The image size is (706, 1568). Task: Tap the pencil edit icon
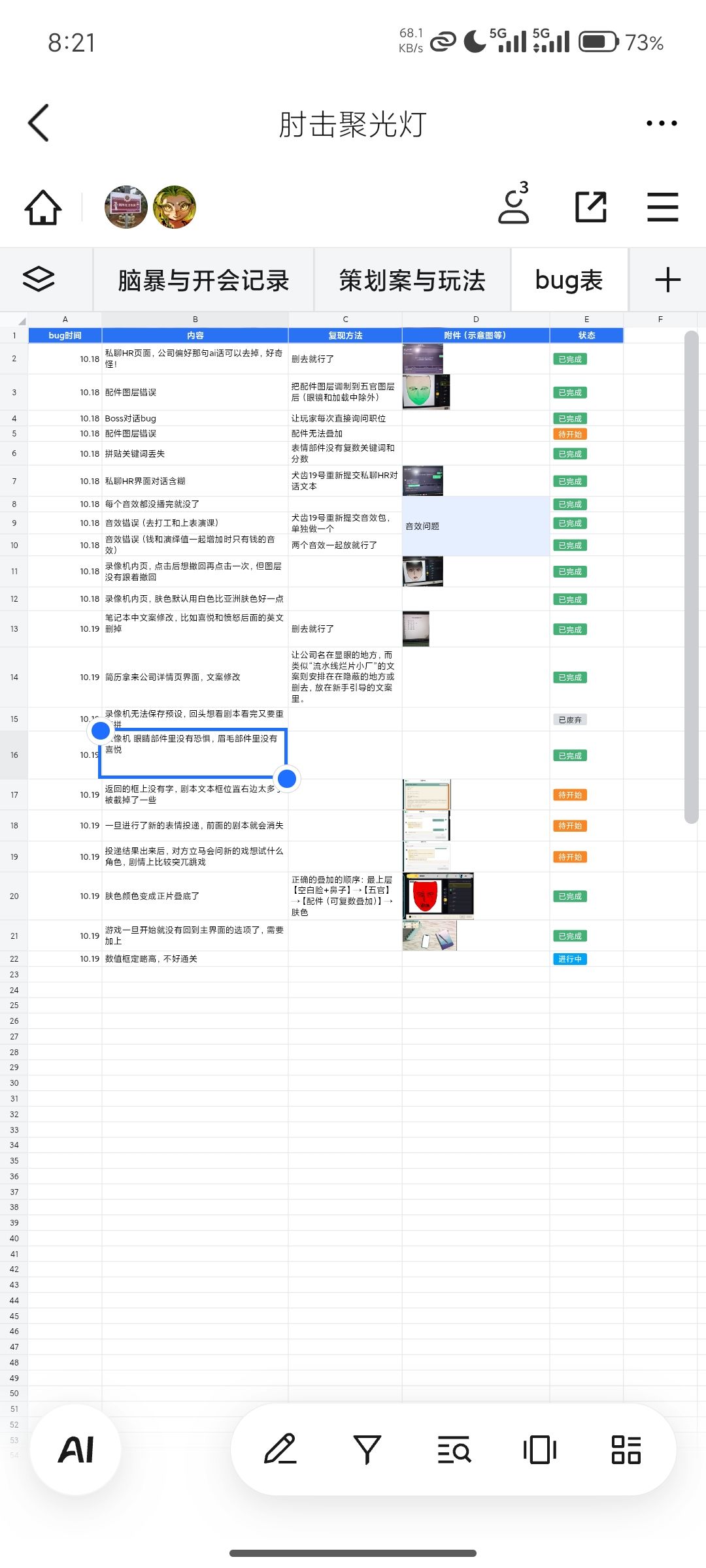(280, 1450)
